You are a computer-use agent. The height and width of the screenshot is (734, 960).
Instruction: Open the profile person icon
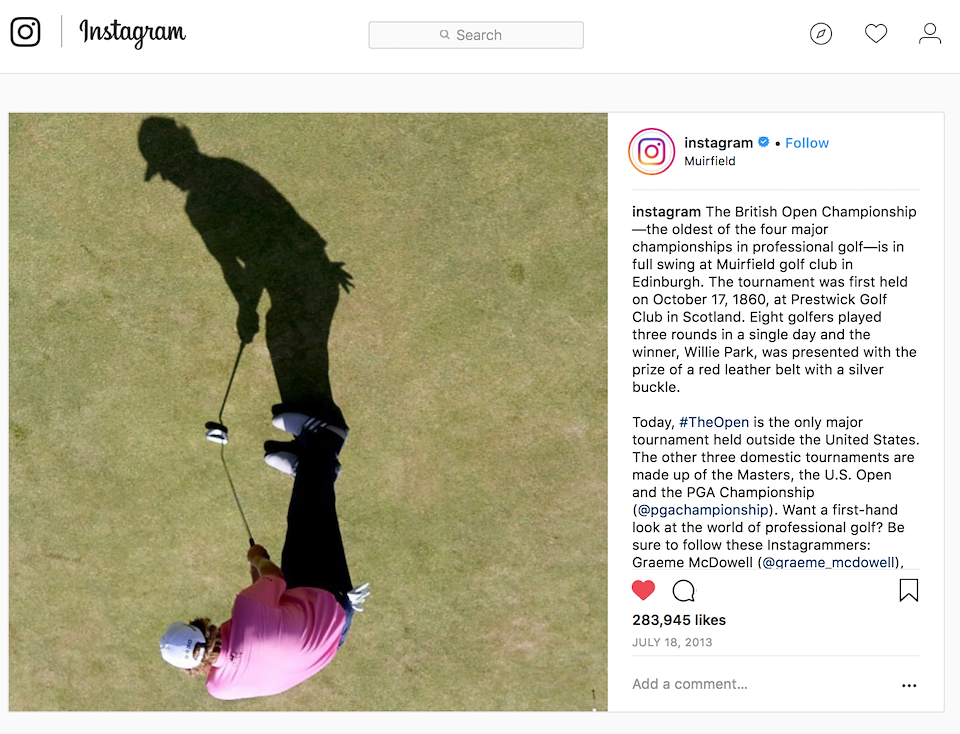point(929,34)
